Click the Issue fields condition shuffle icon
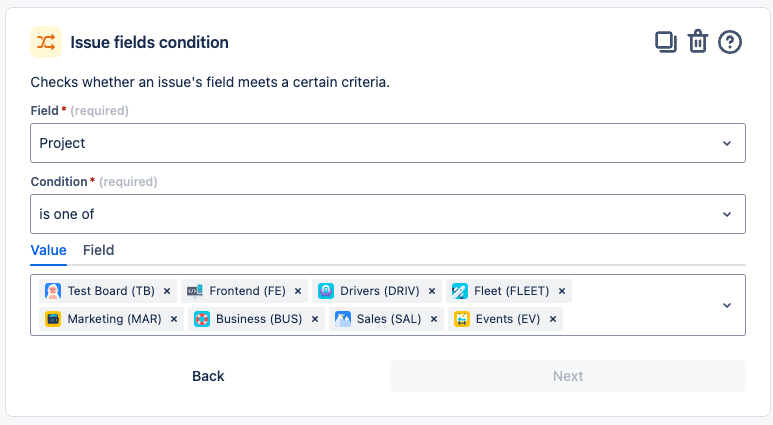Image resolution: width=773 pixels, height=425 pixels. 46,42
